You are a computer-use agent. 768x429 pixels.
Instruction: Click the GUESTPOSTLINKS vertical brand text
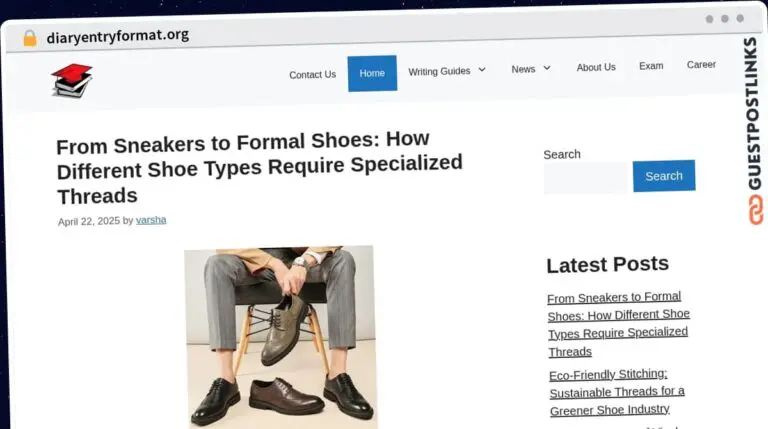click(753, 113)
